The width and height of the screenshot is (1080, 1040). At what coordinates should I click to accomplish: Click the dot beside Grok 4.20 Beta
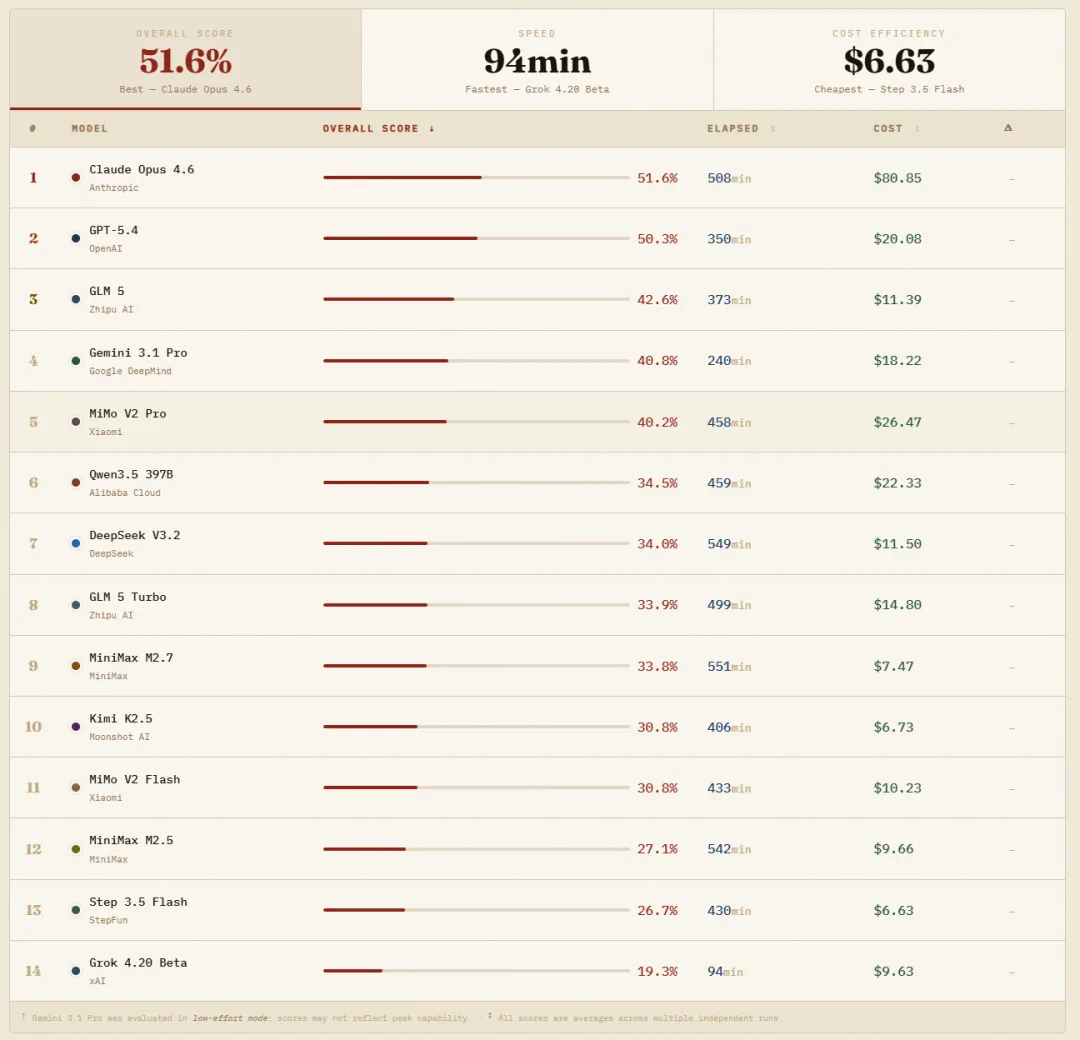(76, 971)
